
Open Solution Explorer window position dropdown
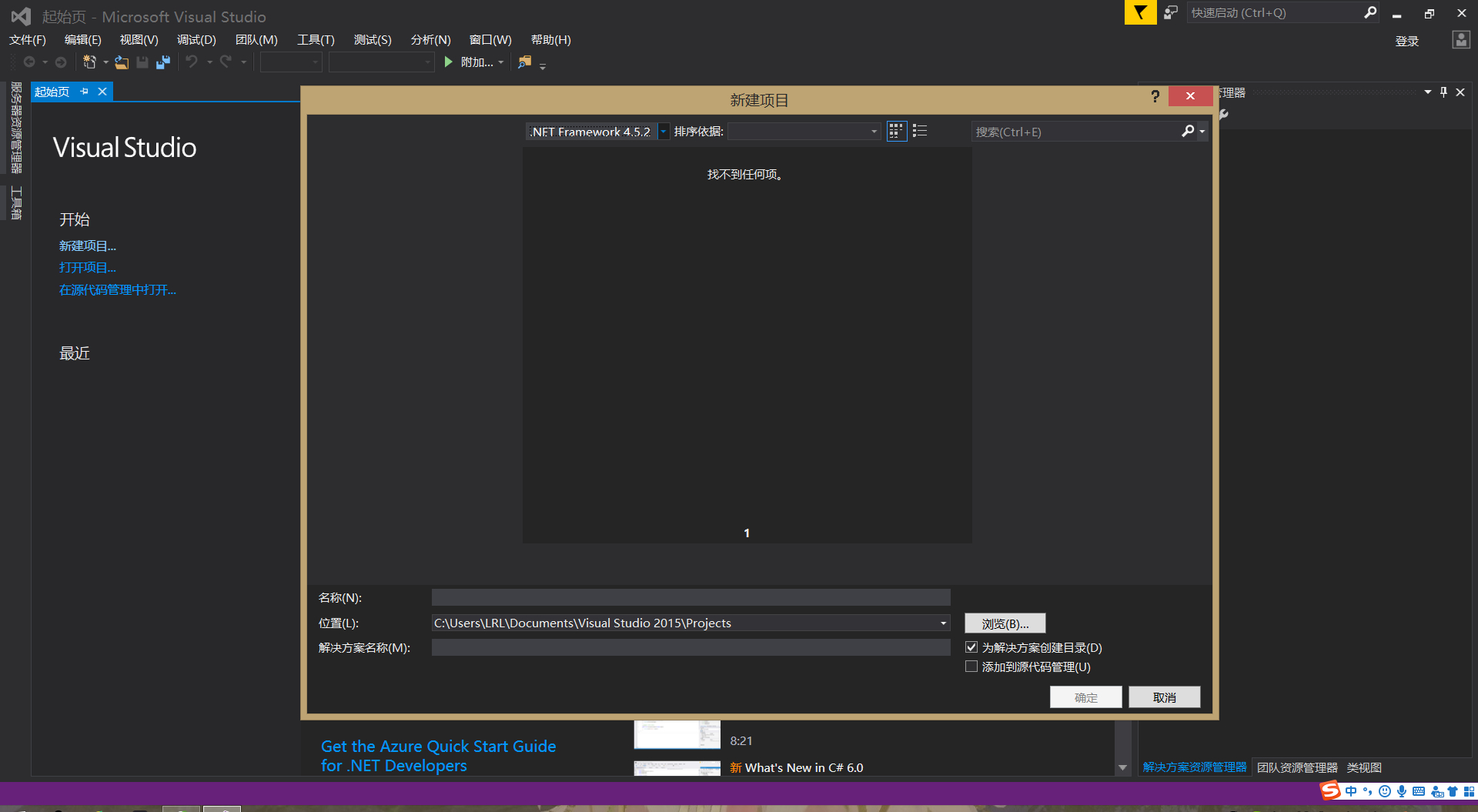click(x=1428, y=92)
